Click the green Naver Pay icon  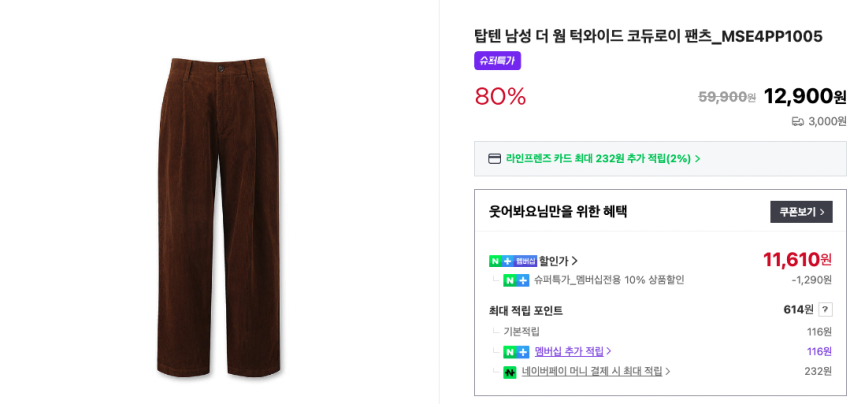click(x=510, y=372)
